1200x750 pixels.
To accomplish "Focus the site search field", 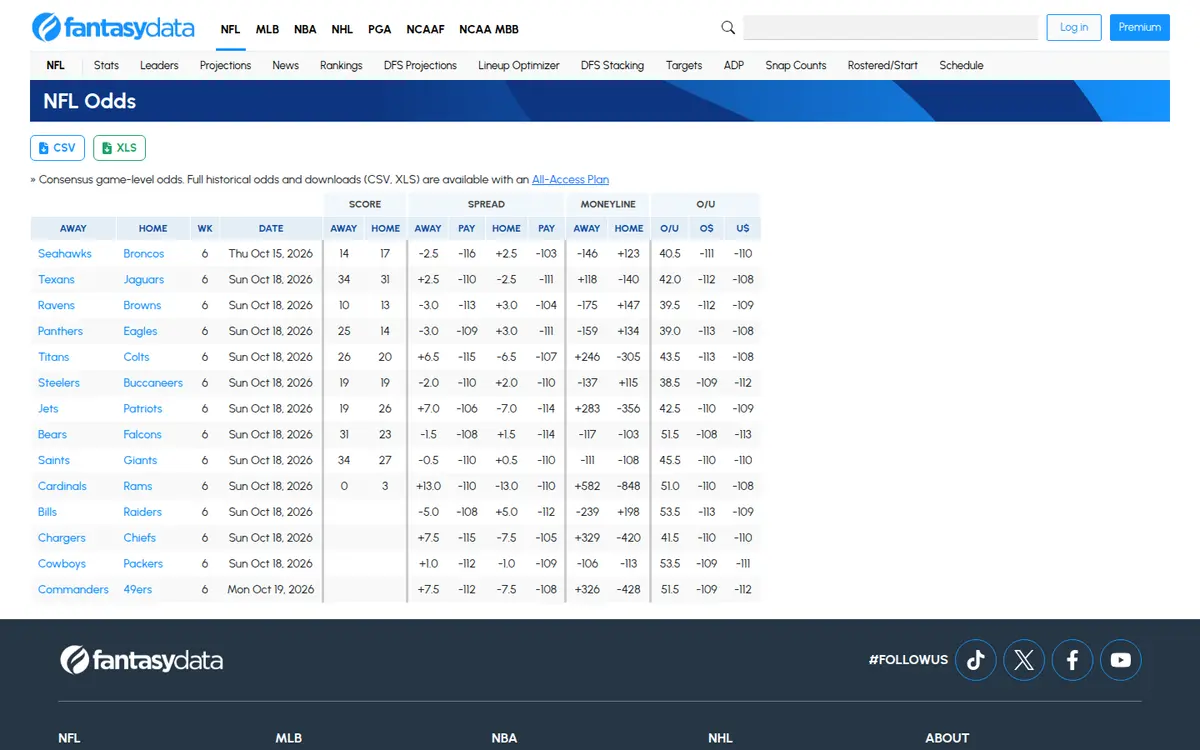I will point(890,27).
